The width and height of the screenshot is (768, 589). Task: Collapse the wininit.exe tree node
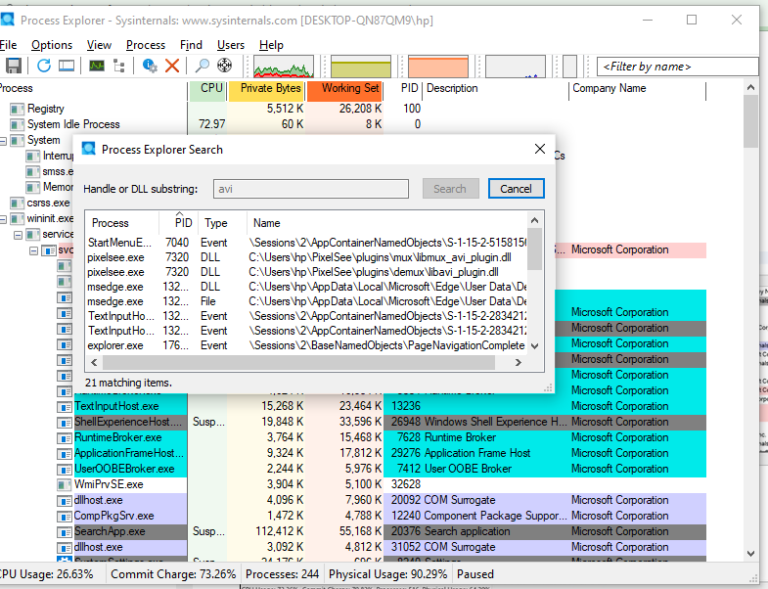pos(4,218)
